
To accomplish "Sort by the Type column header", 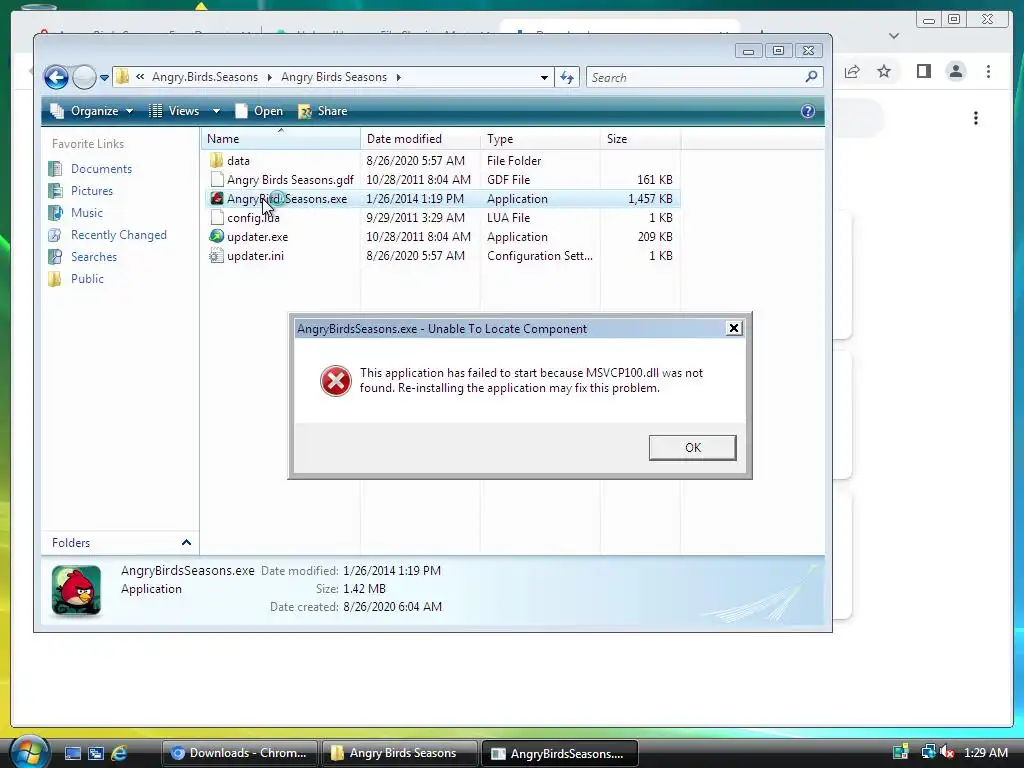I will (540, 138).
